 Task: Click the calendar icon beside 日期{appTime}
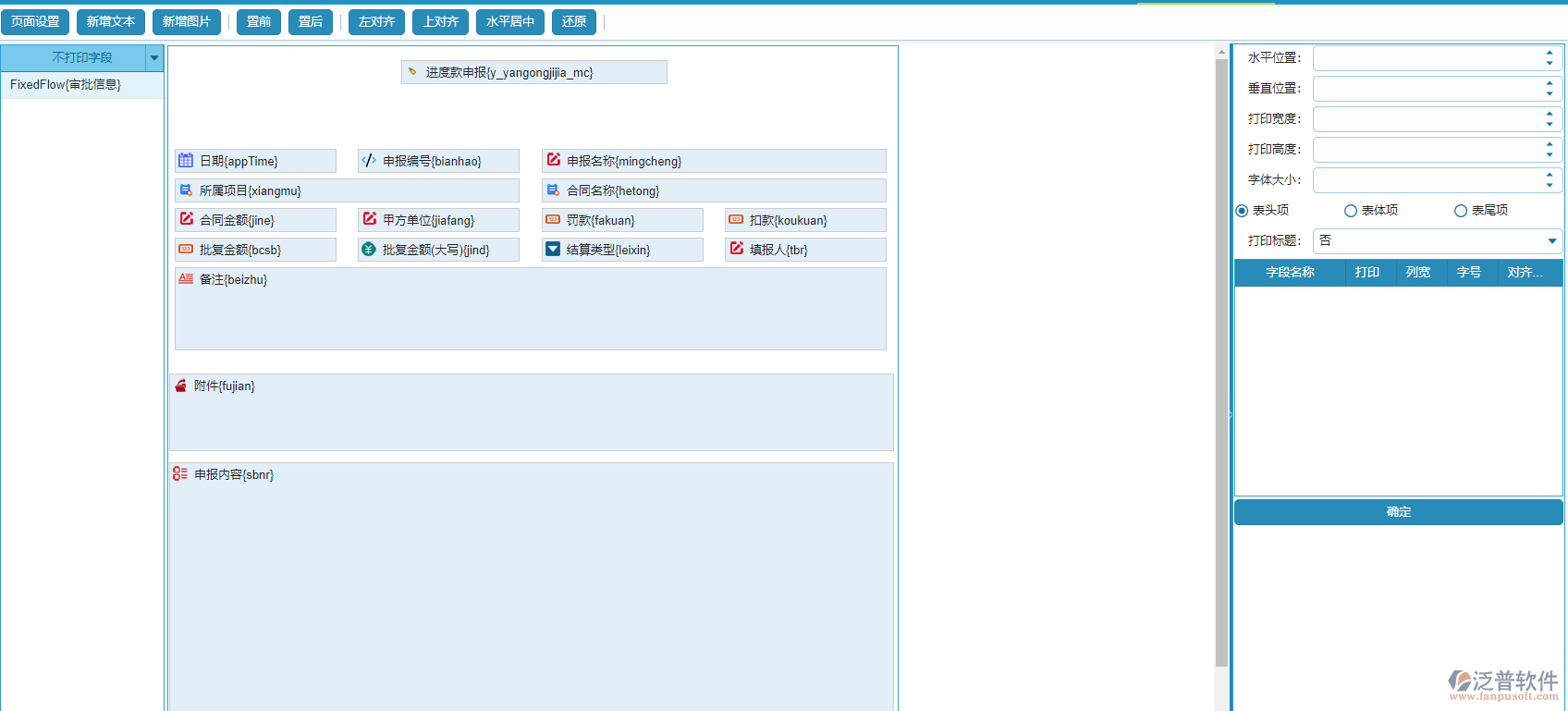pyautogui.click(x=186, y=160)
